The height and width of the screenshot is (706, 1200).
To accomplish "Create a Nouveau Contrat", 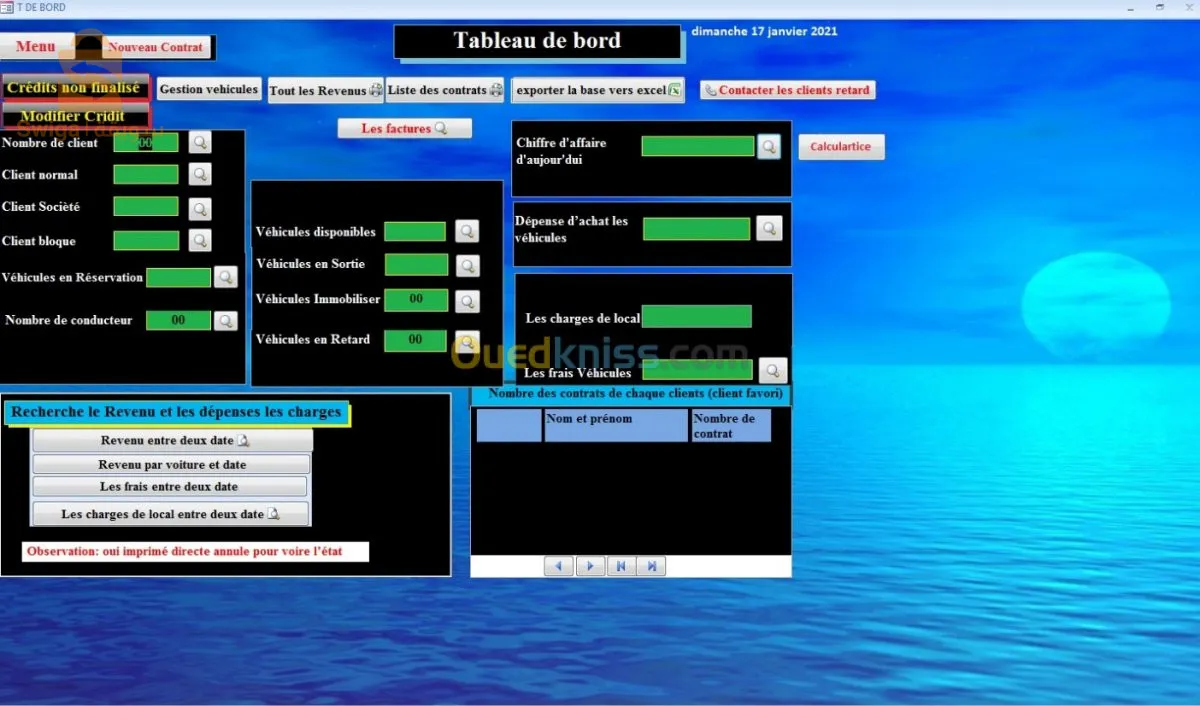I will [156, 47].
